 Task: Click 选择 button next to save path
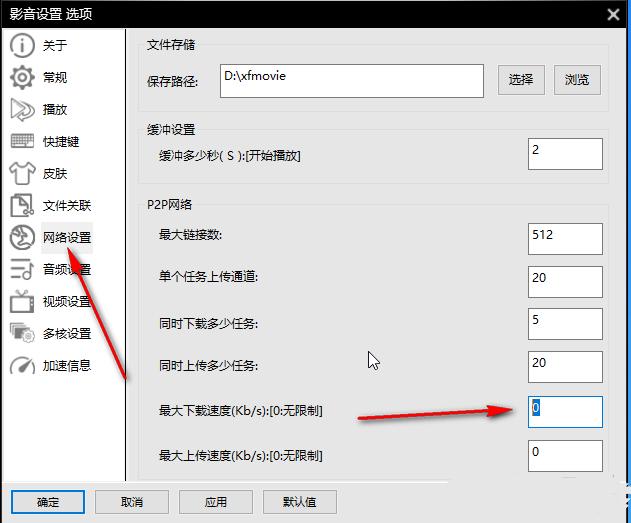(521, 80)
